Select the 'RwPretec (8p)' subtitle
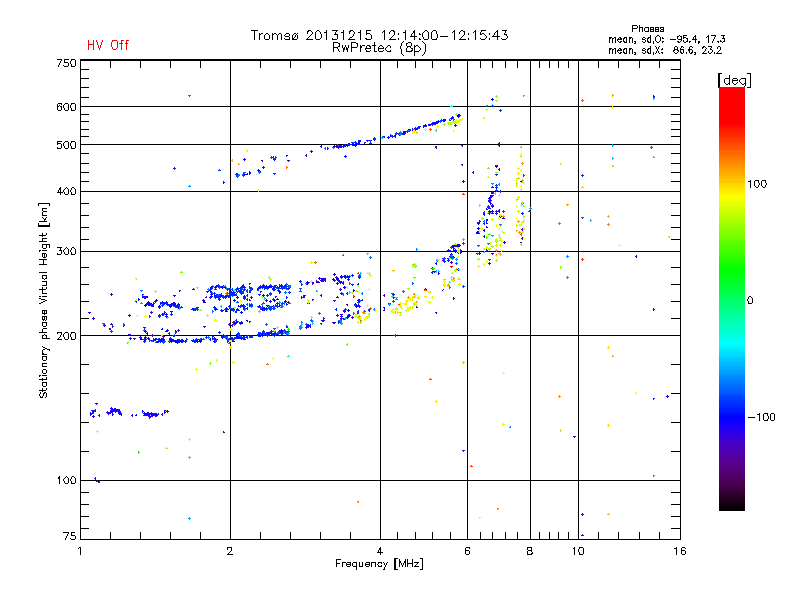800x600 pixels. click(x=379, y=48)
